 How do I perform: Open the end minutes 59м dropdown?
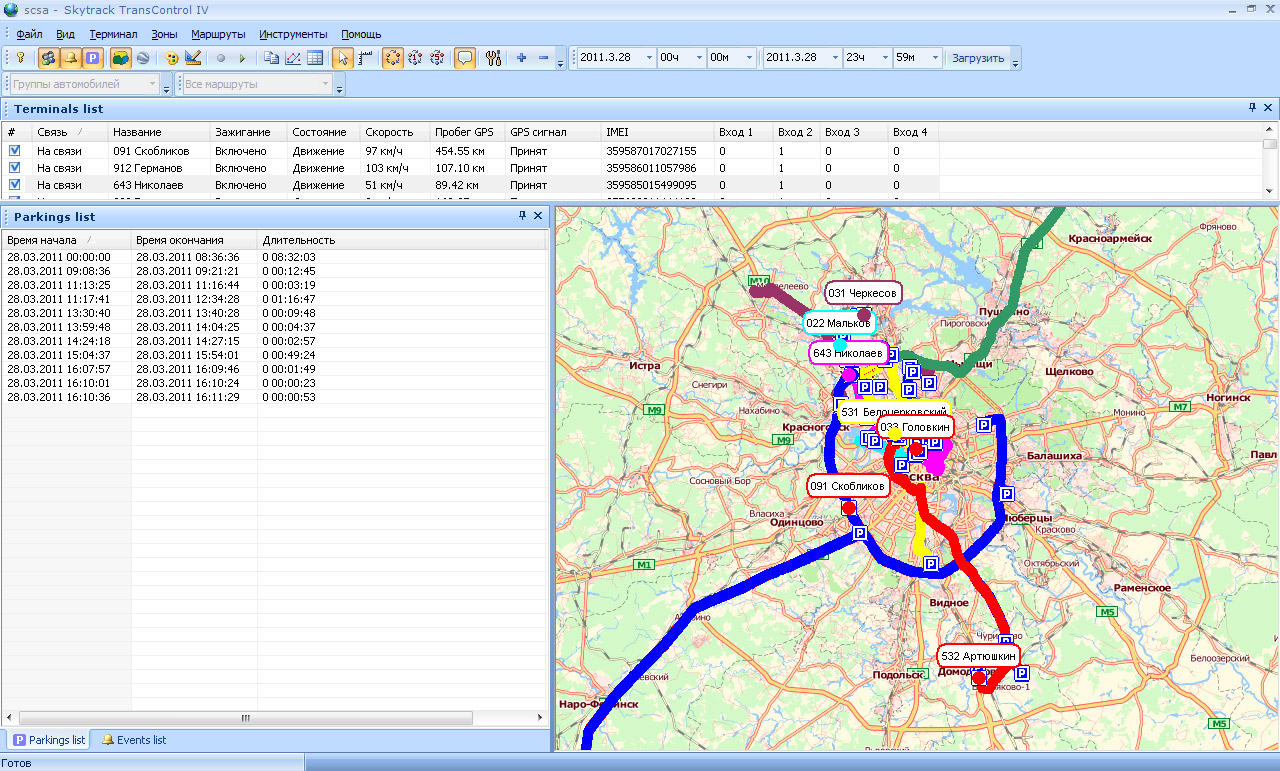point(933,58)
